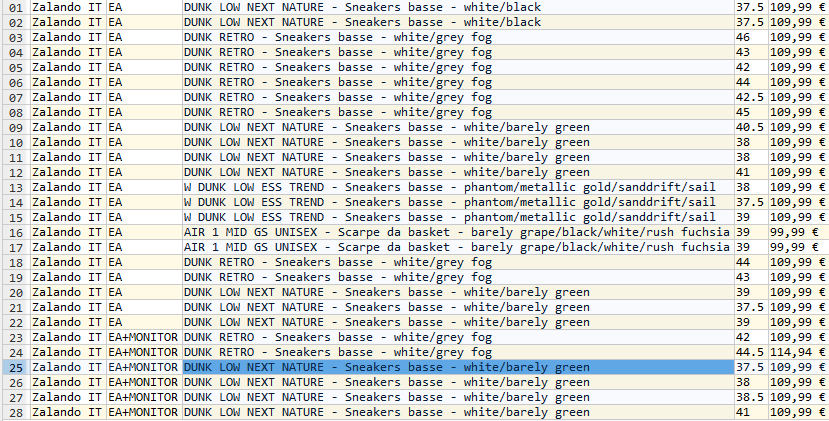This screenshot has height=421, width=829.
Task: Click the EA+MONITOR cell in row 28
Action: [144, 412]
